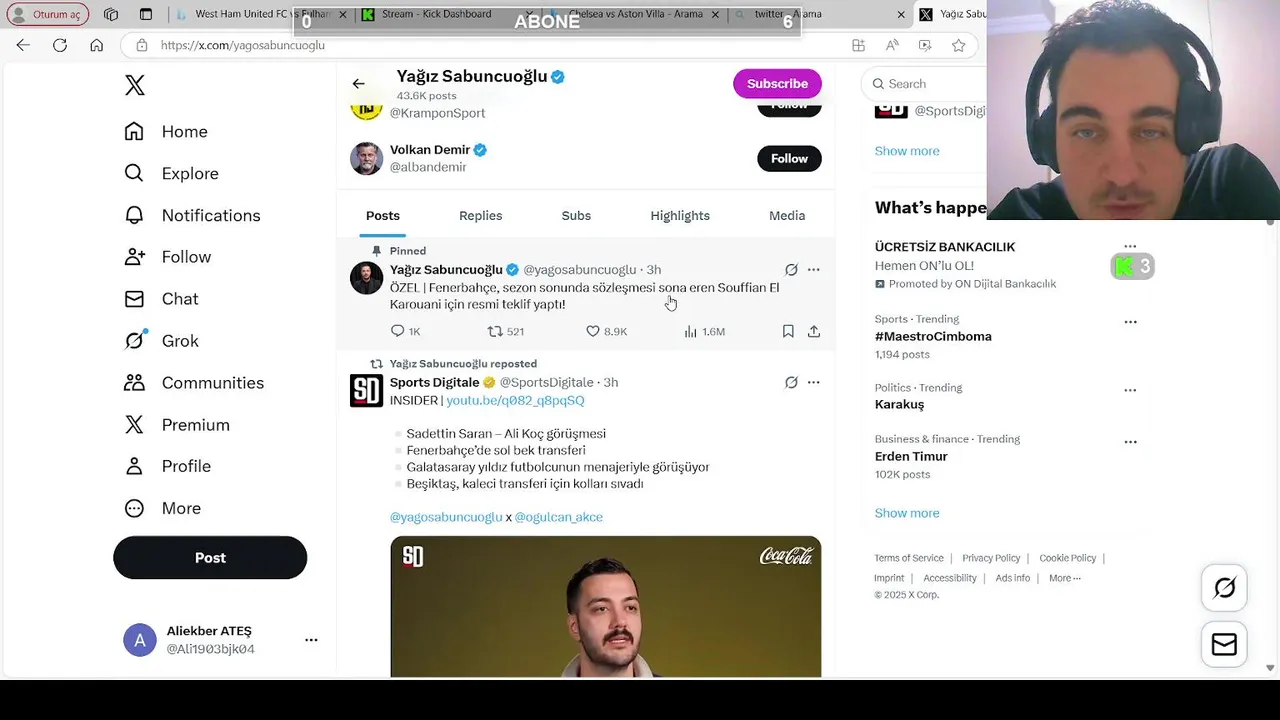Open options for Erden Timur trend
Image resolution: width=1280 pixels, height=720 pixels.
(1130, 441)
